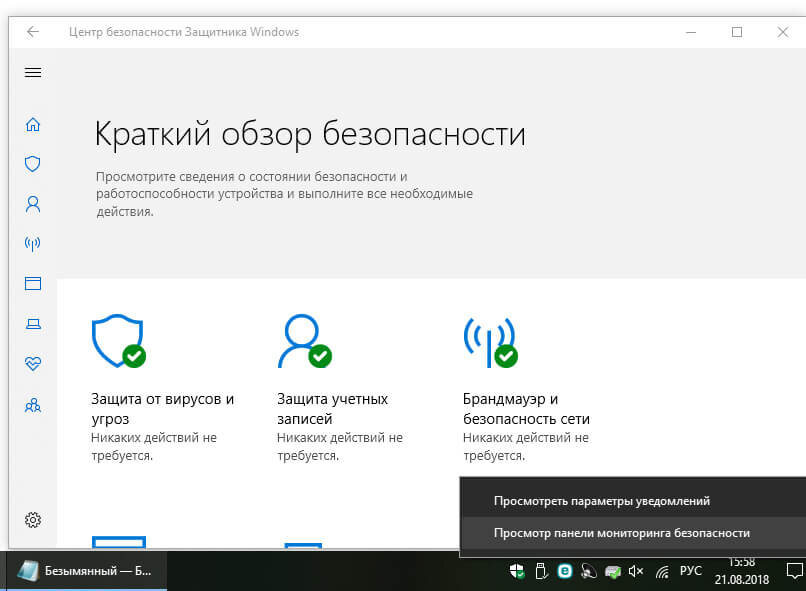The width and height of the screenshot is (806, 591).
Task: Open firewall and network antenna sidebar icon
Action: [33, 244]
